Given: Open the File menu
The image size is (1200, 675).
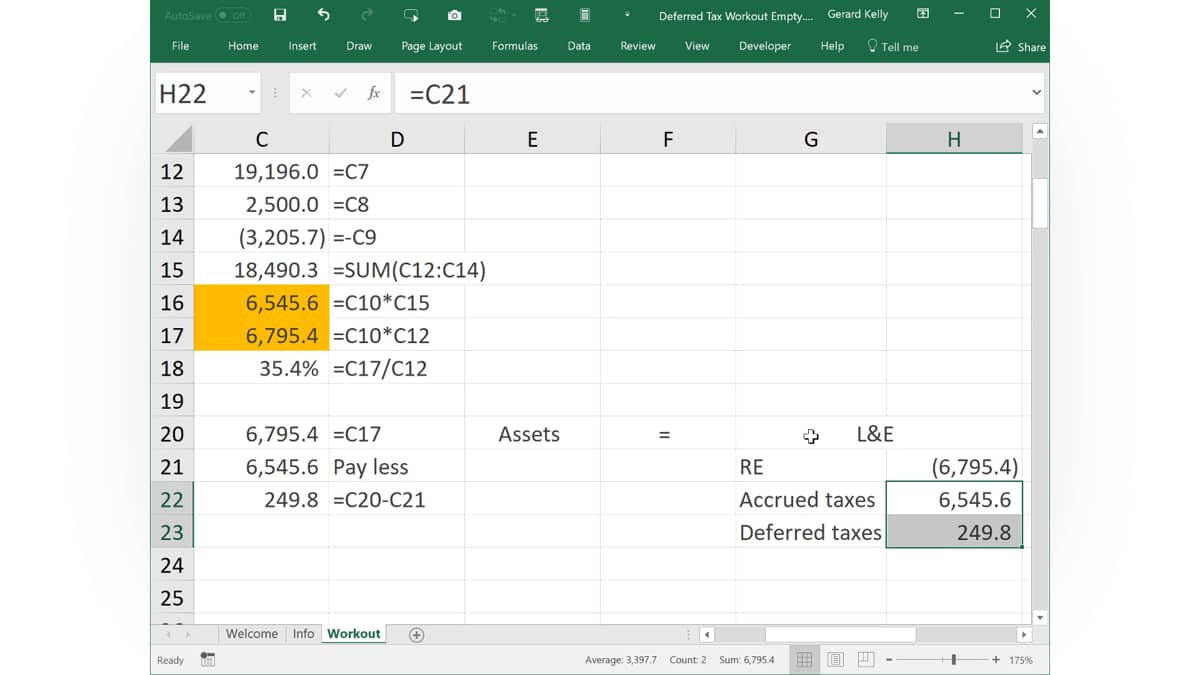Looking at the screenshot, I should point(180,46).
